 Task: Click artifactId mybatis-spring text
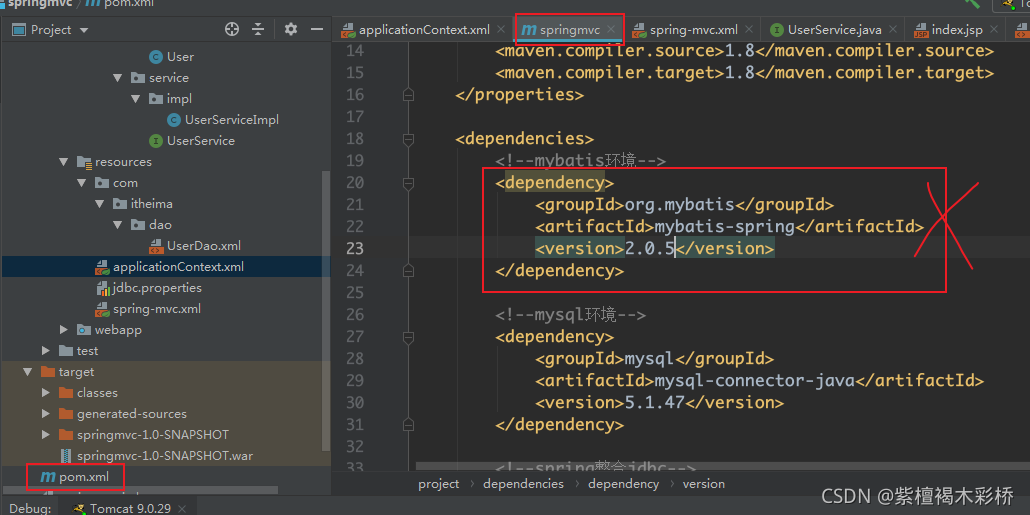click(x=724, y=227)
